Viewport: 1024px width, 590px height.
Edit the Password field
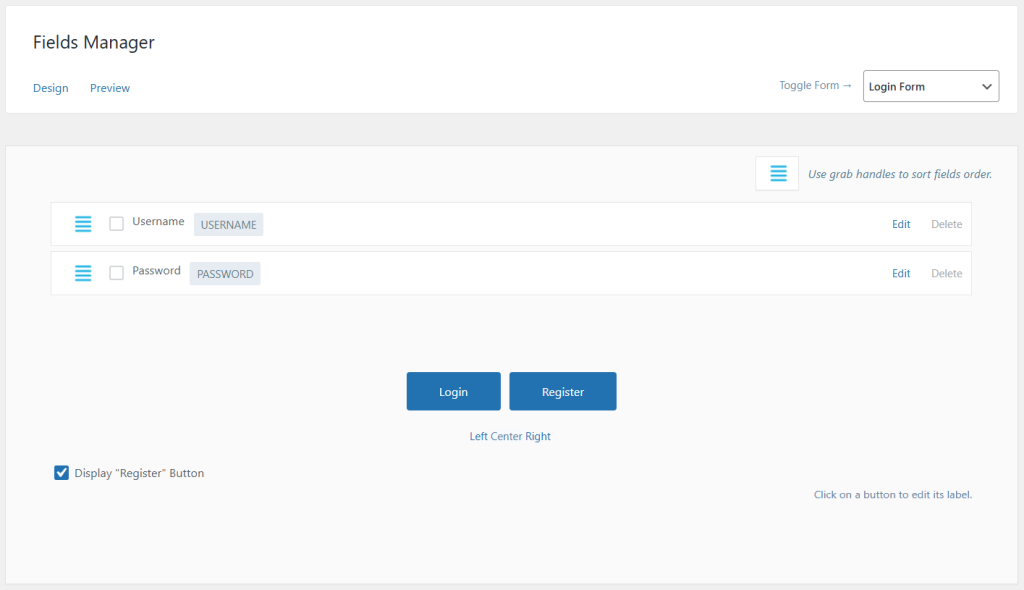pos(901,273)
